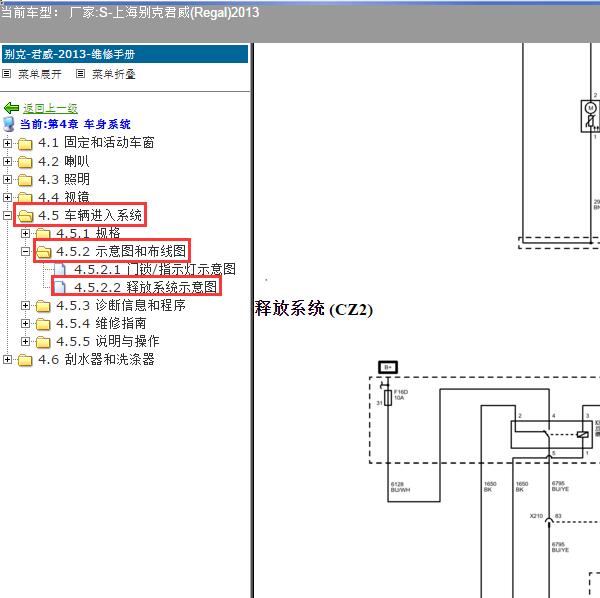Viewport: 600px width, 598px height.
Task: Click the F16D 10A fuse symbol
Action: pos(388,398)
